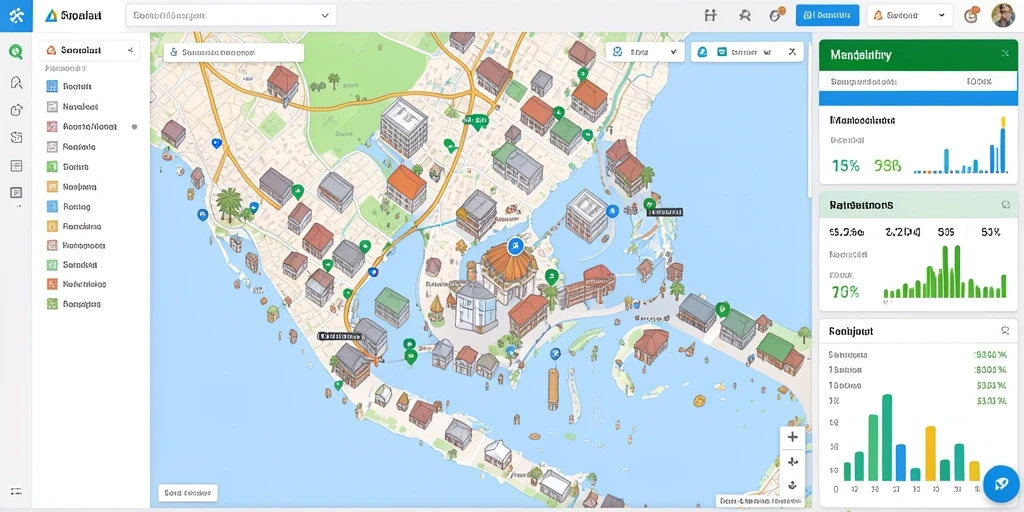Click the map search field with lock icon
The image size is (1024, 512).
coord(234,52)
